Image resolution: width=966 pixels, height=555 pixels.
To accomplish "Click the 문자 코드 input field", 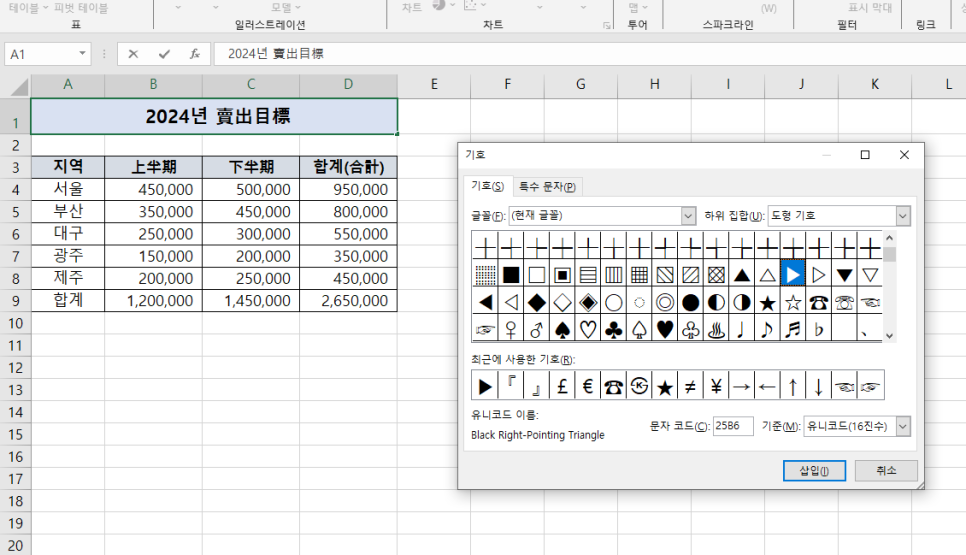I will coord(733,426).
